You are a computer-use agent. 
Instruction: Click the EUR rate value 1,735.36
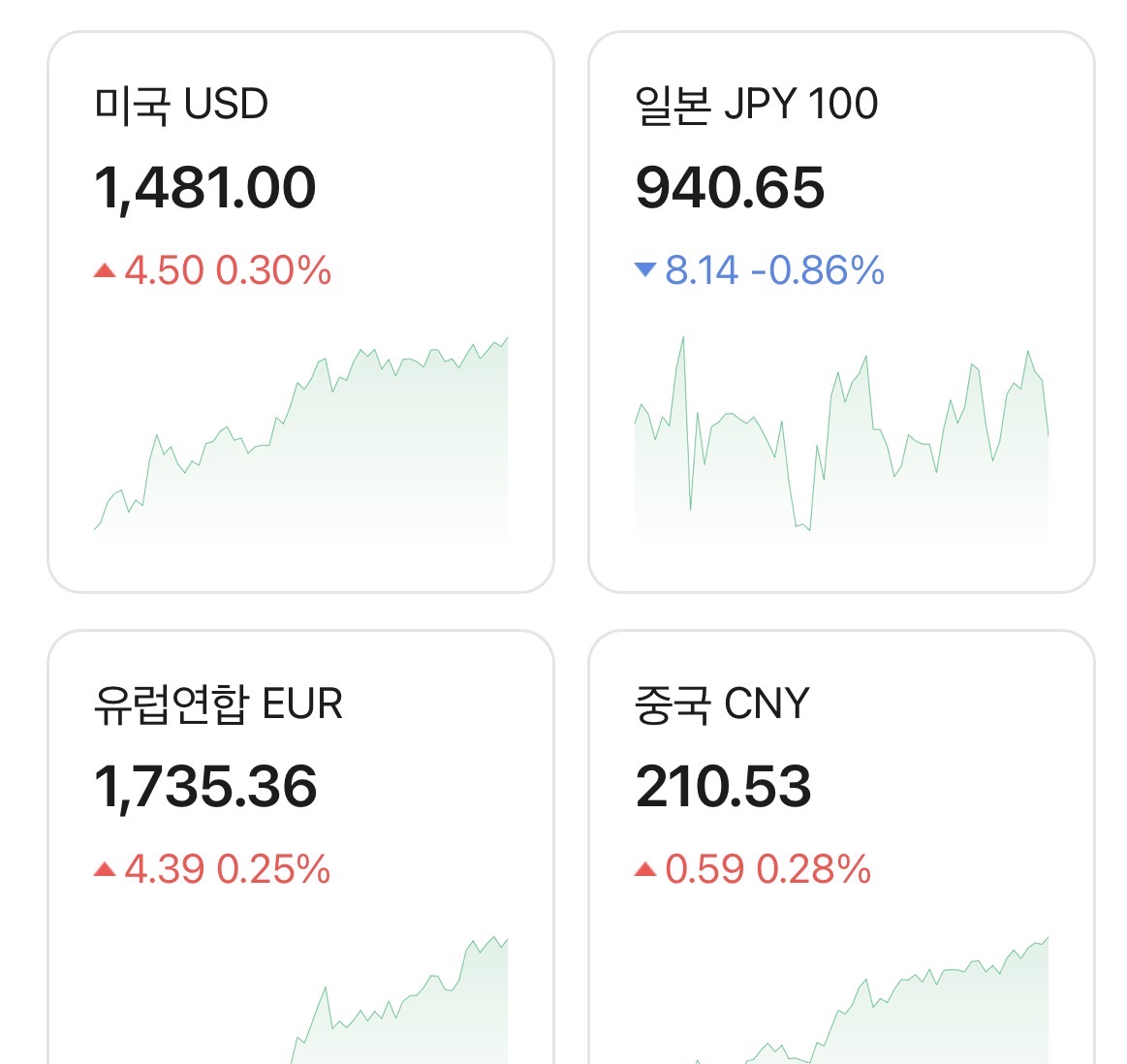coord(205,787)
